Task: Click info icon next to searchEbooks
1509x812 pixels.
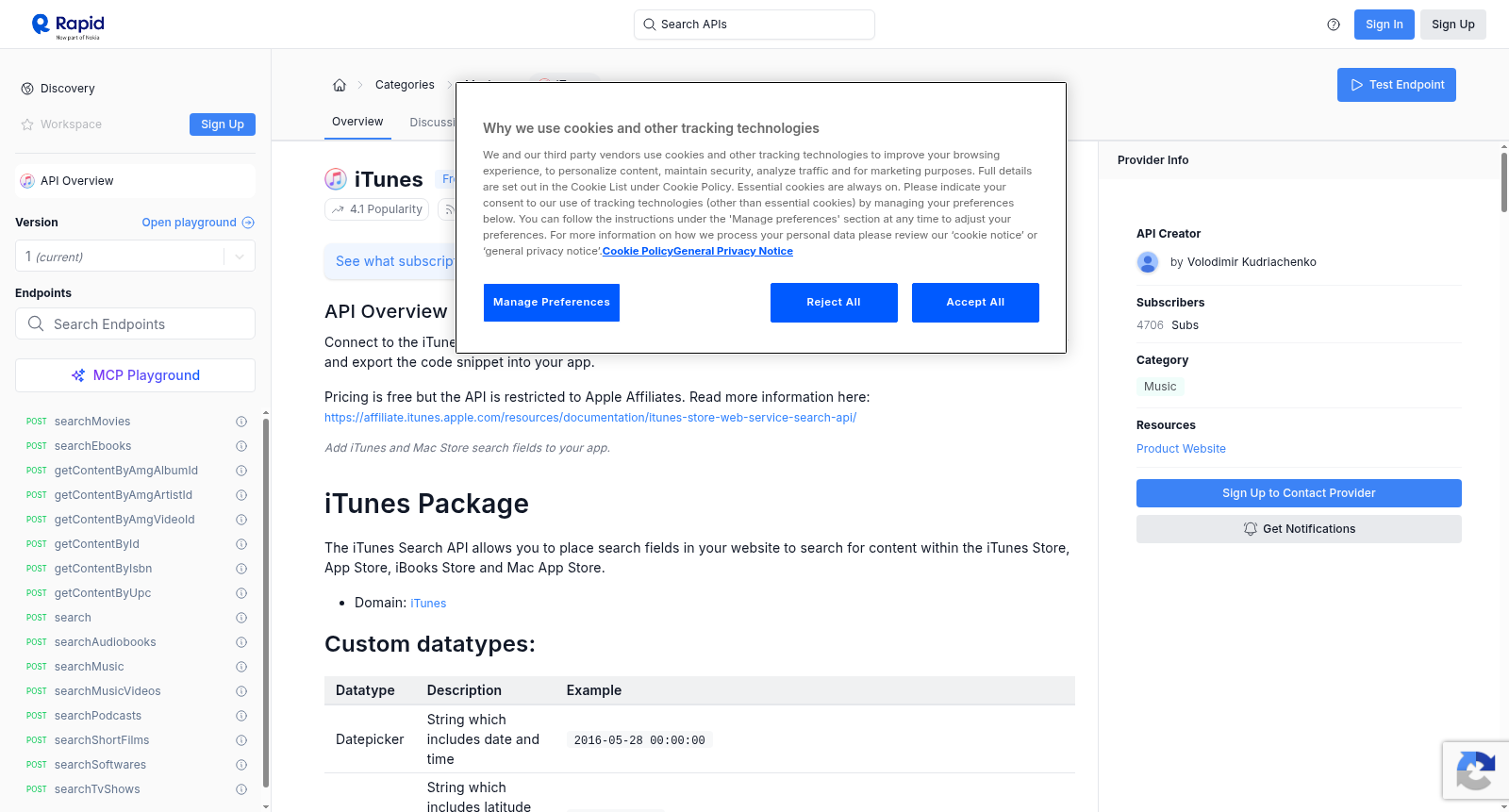Action: click(241, 446)
